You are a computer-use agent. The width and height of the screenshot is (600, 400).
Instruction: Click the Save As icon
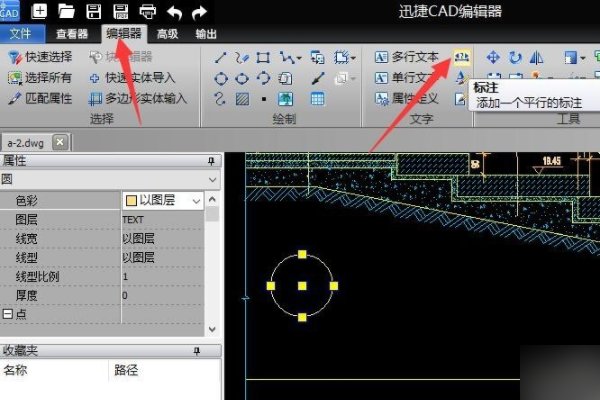121,11
